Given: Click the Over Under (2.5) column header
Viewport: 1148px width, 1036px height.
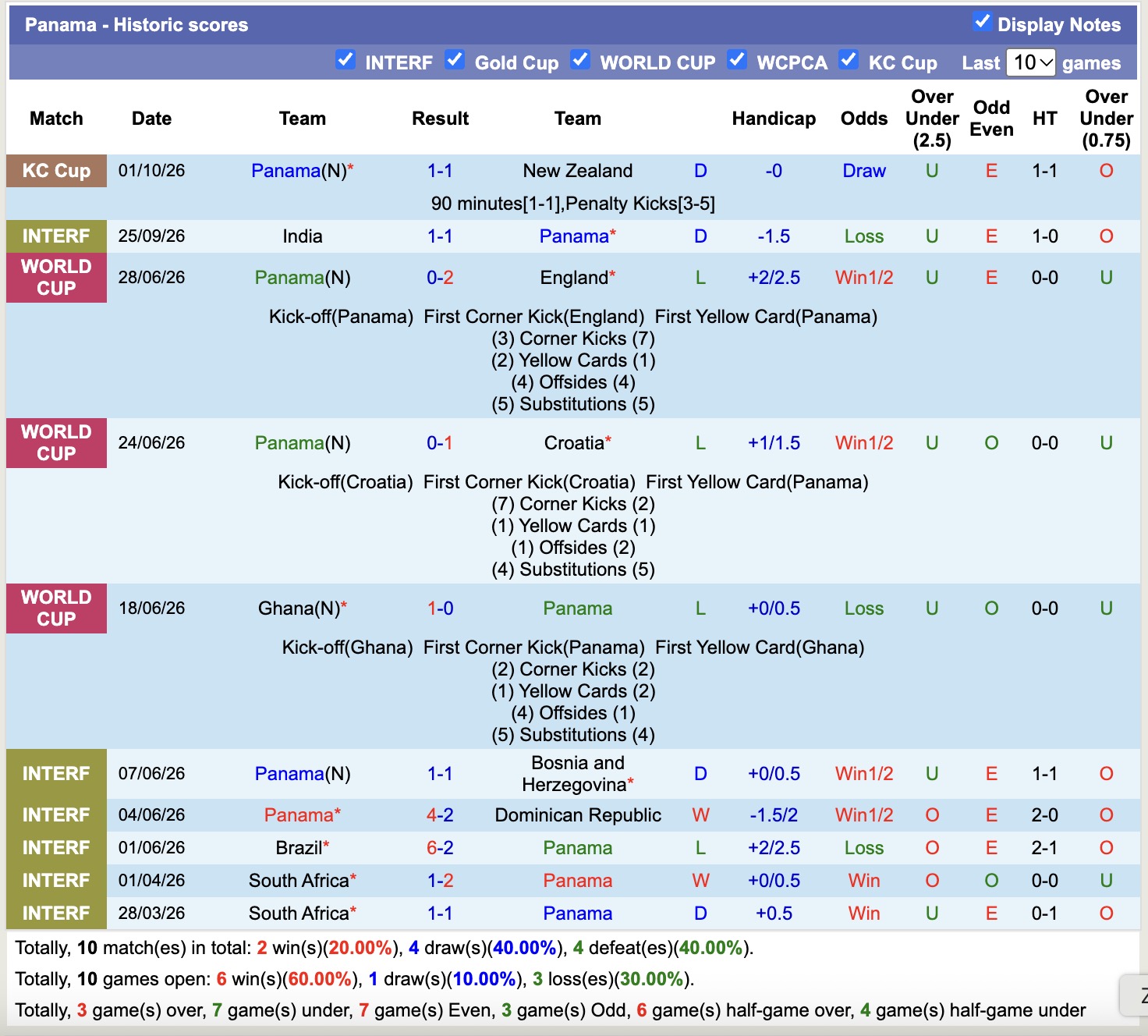Looking at the screenshot, I should (932, 119).
